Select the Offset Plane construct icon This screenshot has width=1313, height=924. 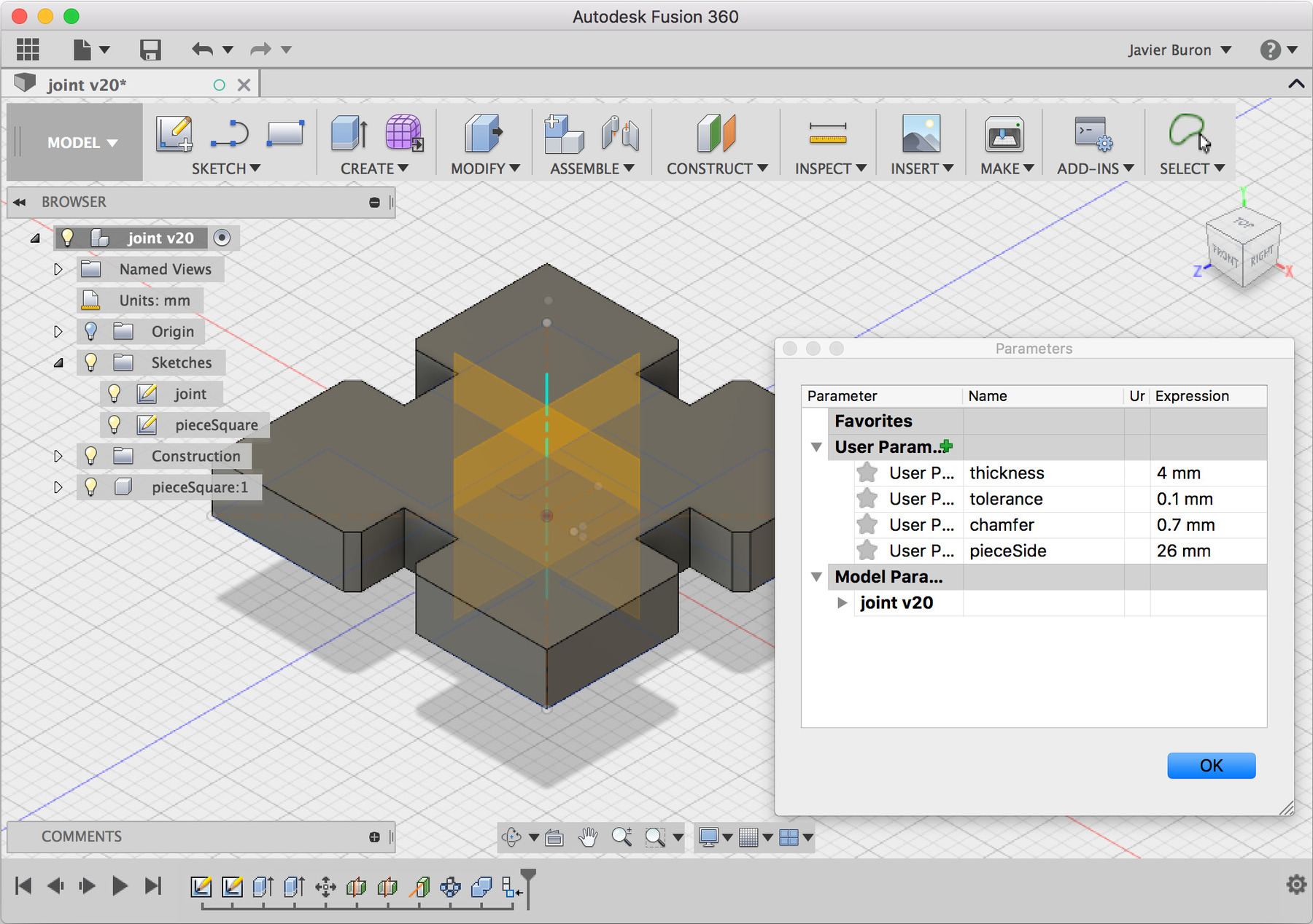[x=716, y=133]
